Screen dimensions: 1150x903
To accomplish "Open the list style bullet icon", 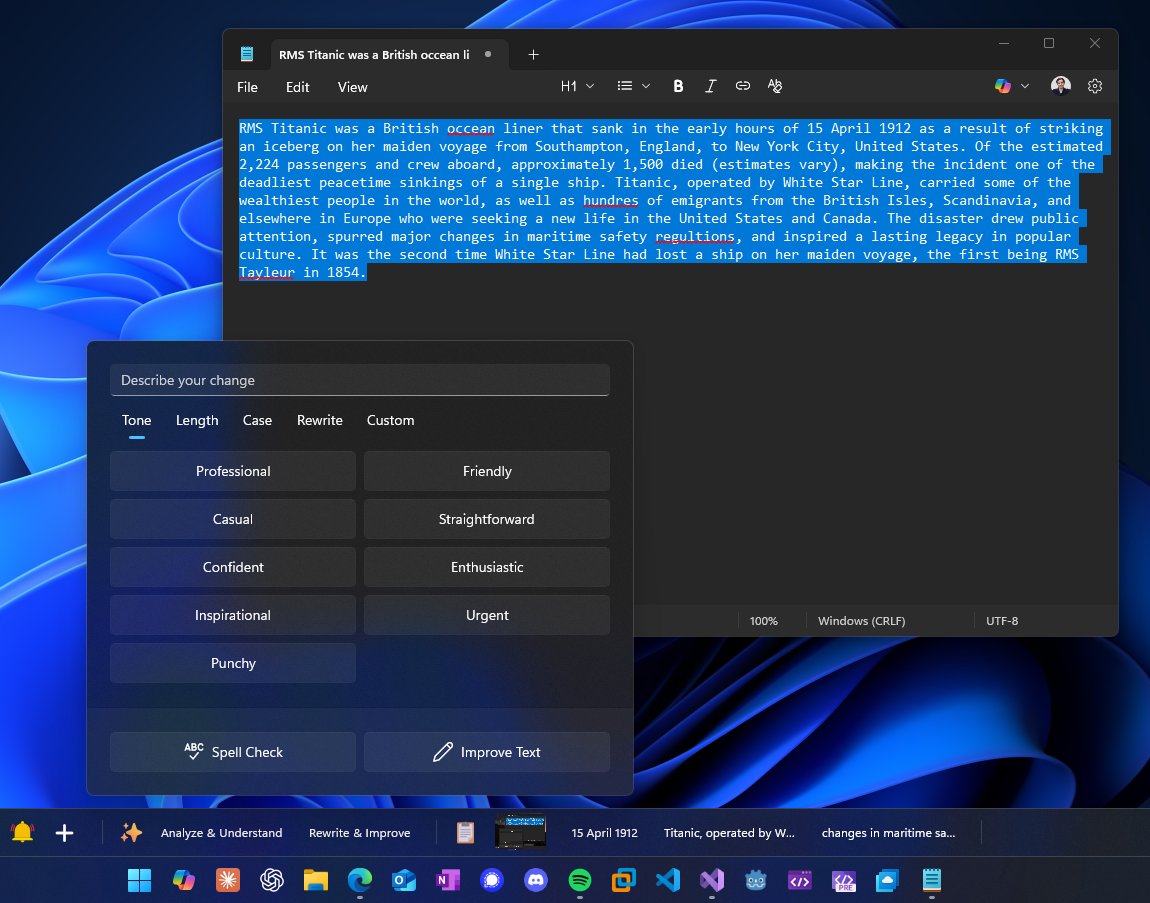I will pyautogui.click(x=625, y=87).
